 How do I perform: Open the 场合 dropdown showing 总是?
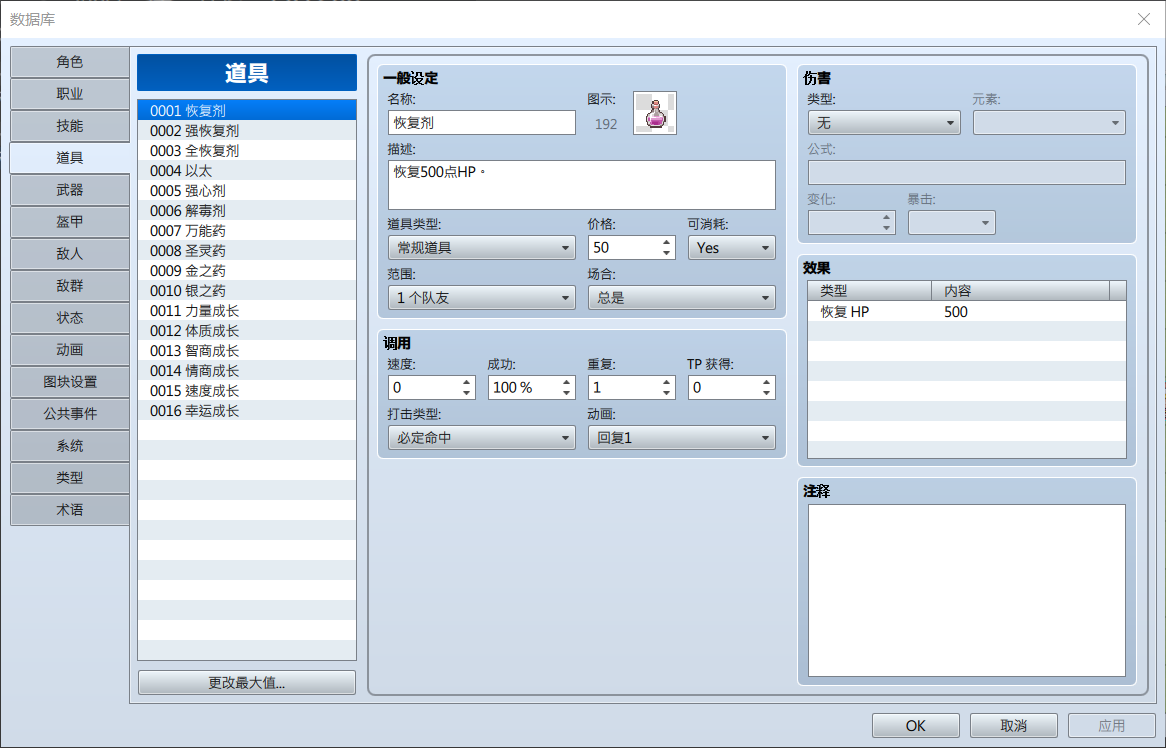(x=681, y=298)
